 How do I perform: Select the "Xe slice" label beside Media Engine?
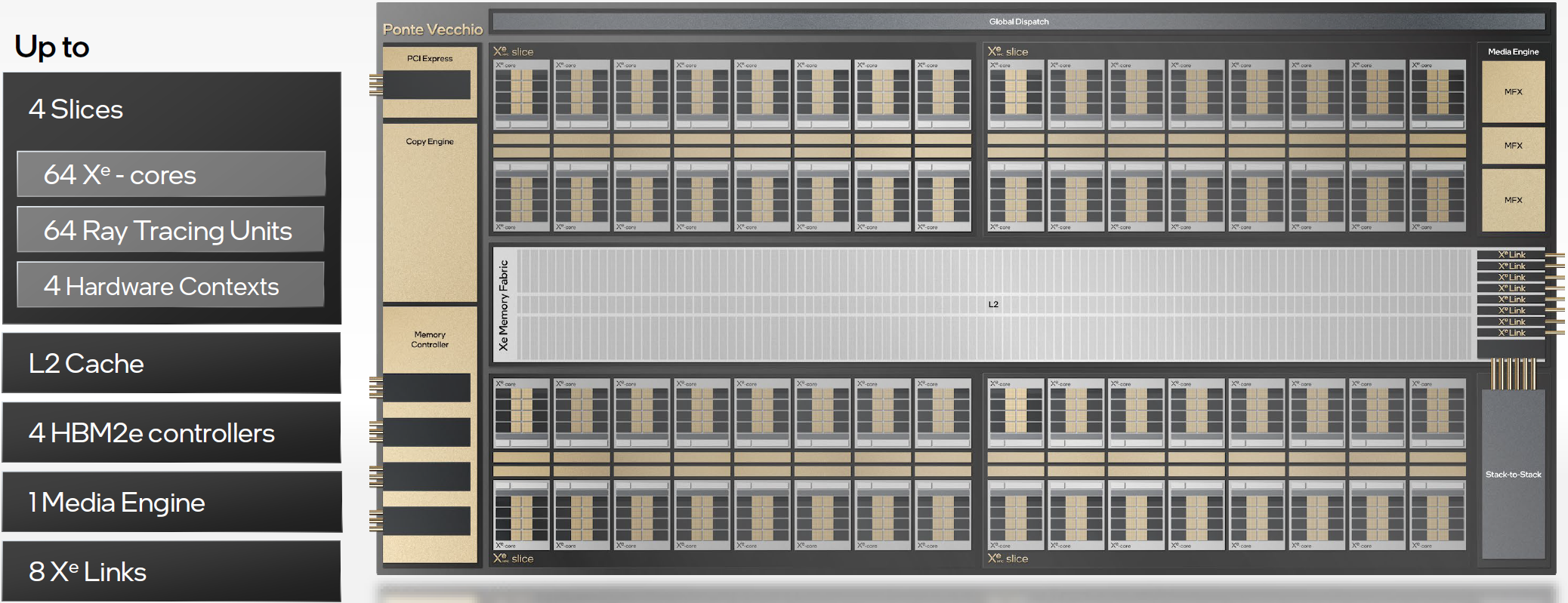[1008, 51]
